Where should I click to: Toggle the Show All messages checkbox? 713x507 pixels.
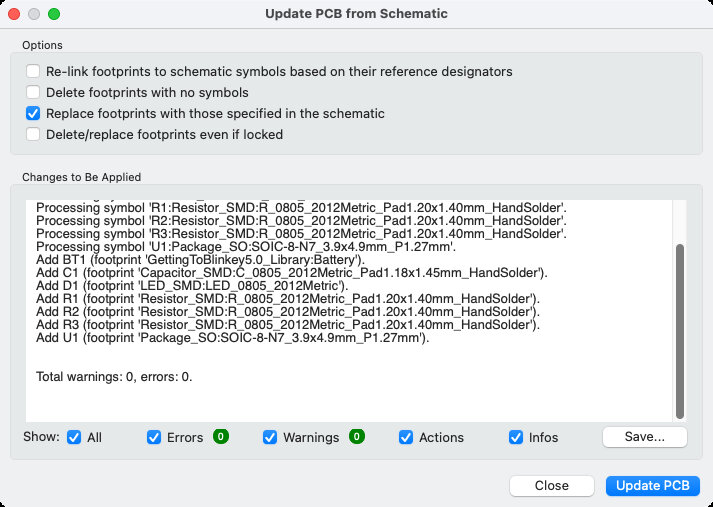pos(74,437)
